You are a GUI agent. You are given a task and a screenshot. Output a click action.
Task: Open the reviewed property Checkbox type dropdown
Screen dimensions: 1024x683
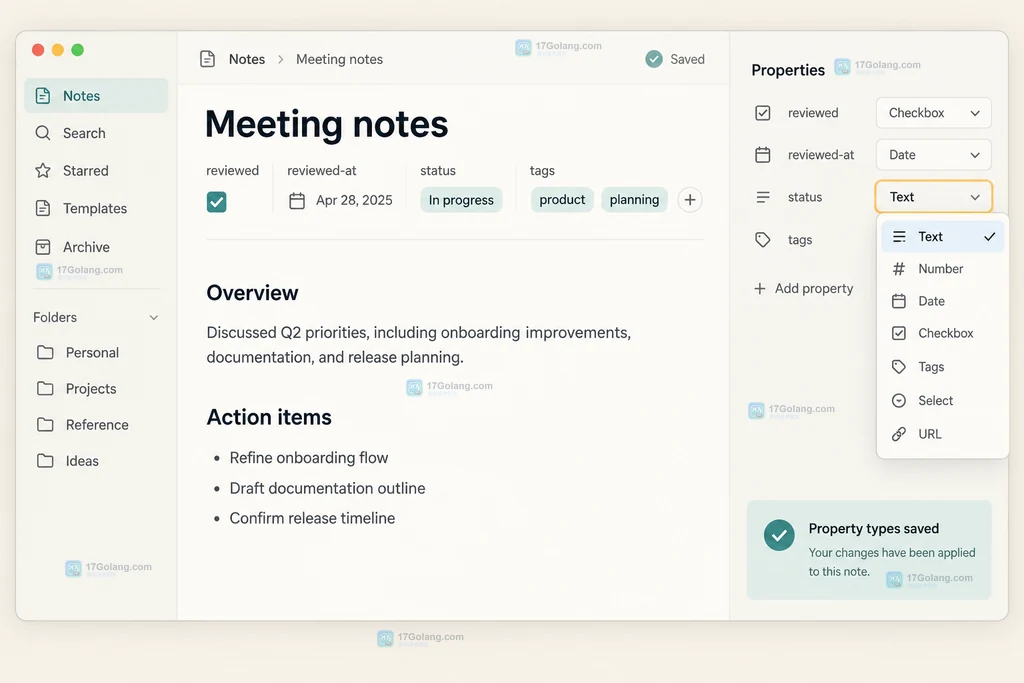(933, 113)
